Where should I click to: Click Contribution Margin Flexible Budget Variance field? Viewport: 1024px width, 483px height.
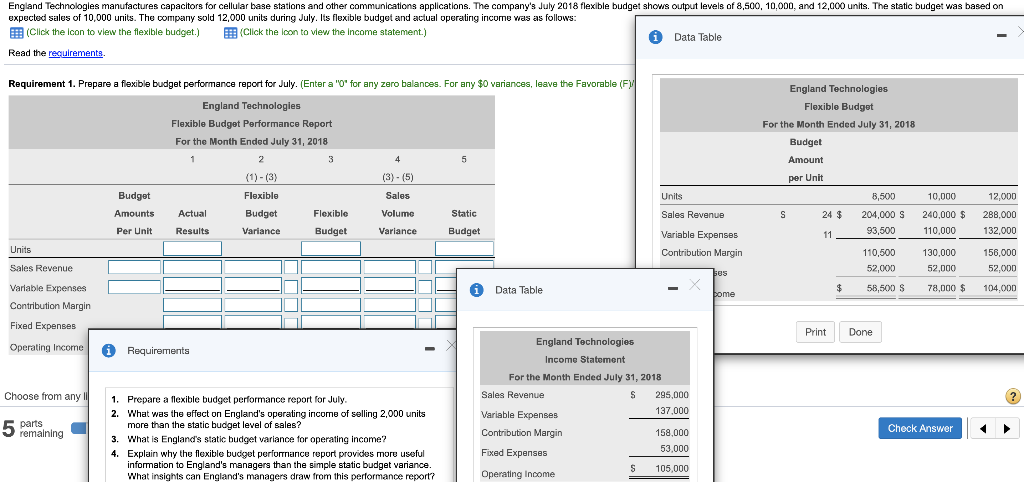click(252, 305)
